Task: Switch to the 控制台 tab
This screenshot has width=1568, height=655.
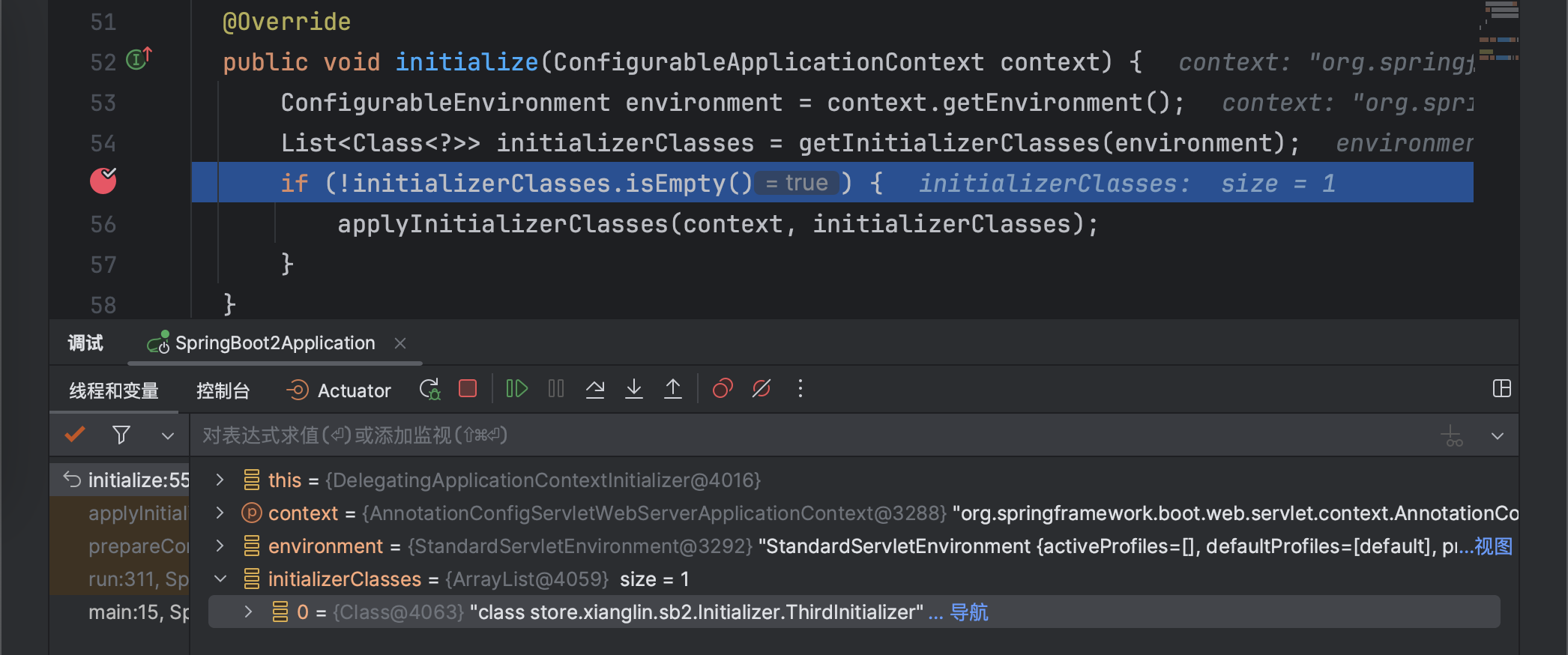Action: [x=223, y=390]
